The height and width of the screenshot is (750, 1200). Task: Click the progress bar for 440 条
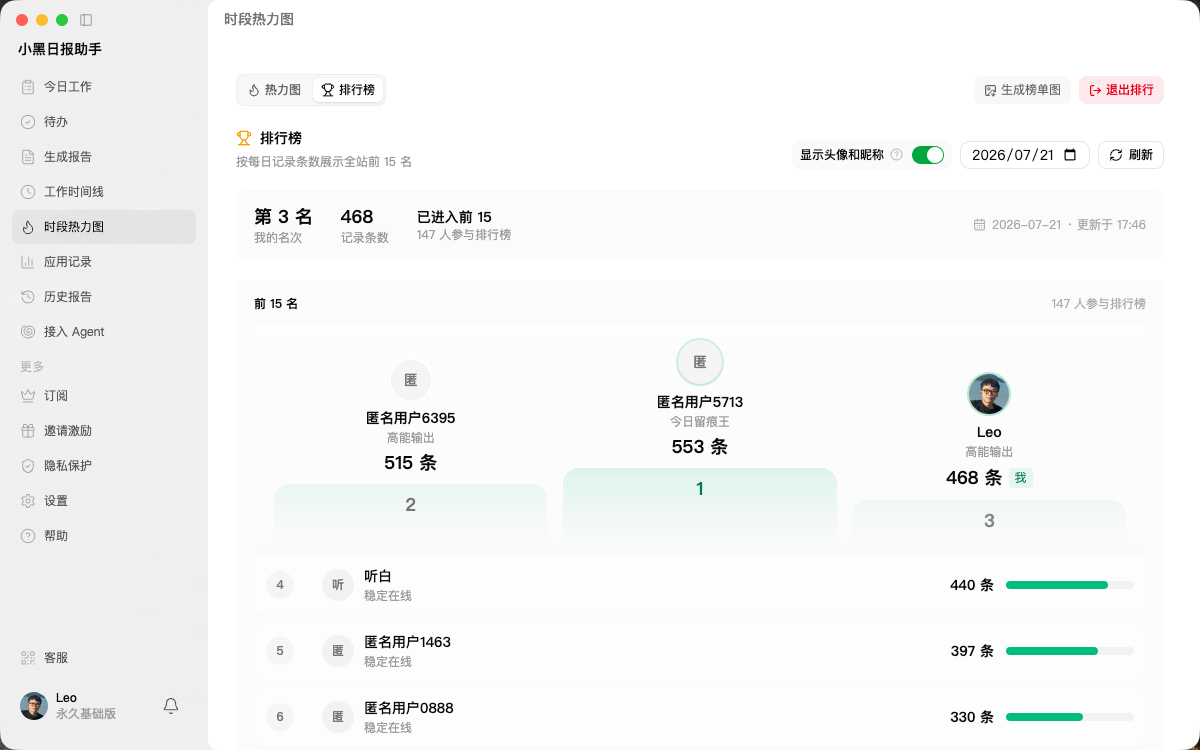coord(1070,585)
